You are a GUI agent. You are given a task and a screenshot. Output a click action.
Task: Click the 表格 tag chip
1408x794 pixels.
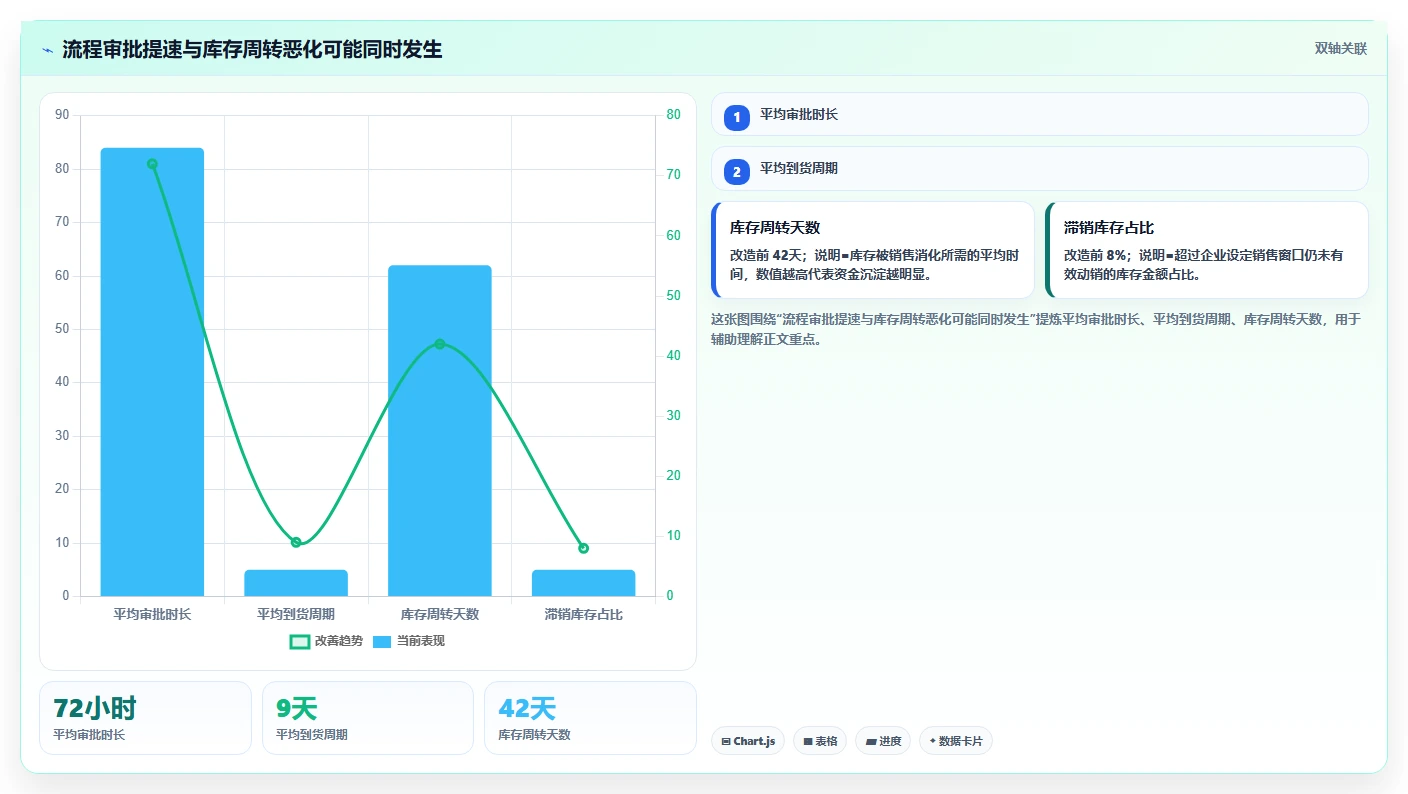(820, 741)
